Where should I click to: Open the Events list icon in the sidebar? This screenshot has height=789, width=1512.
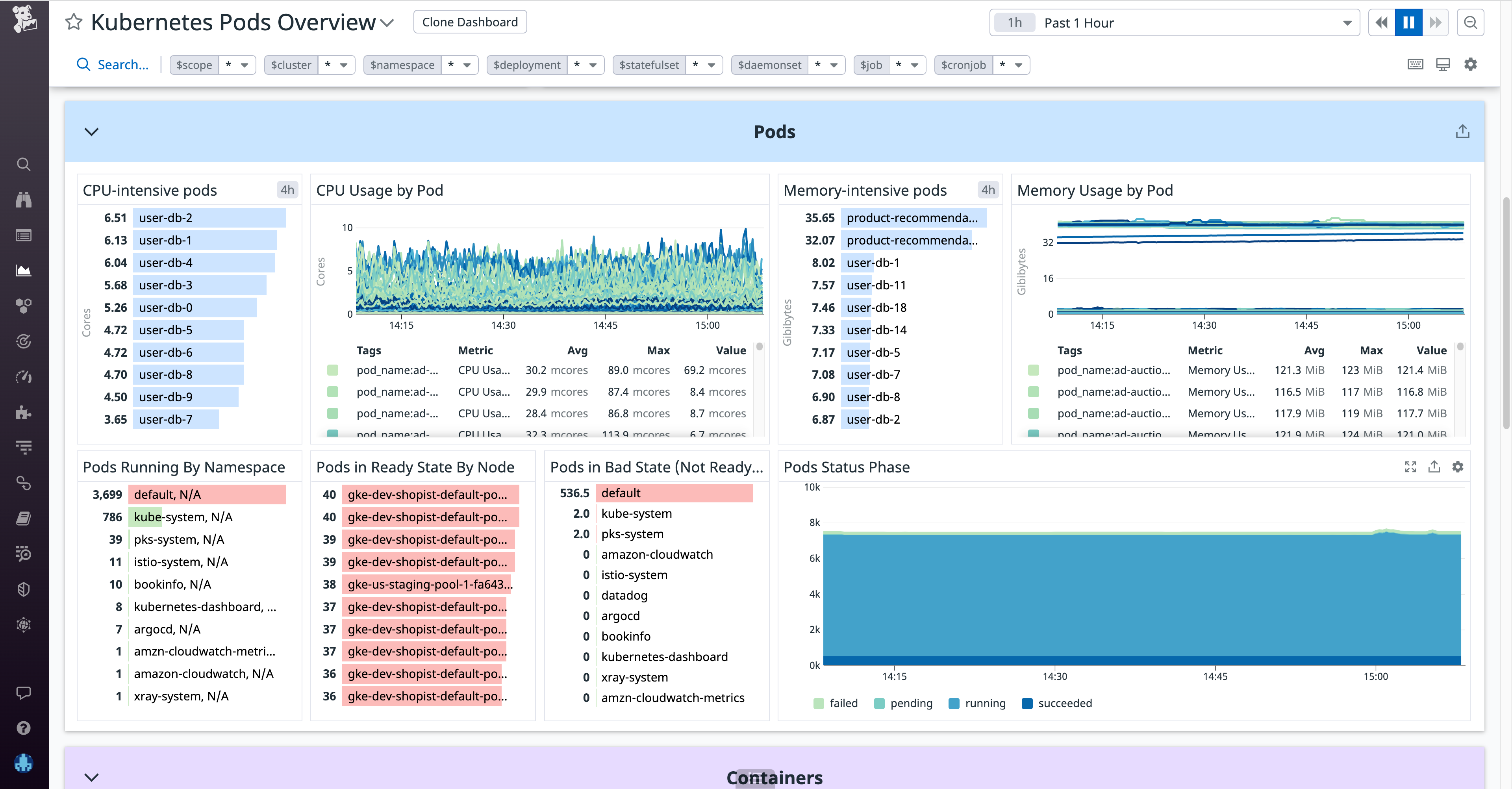point(24,235)
